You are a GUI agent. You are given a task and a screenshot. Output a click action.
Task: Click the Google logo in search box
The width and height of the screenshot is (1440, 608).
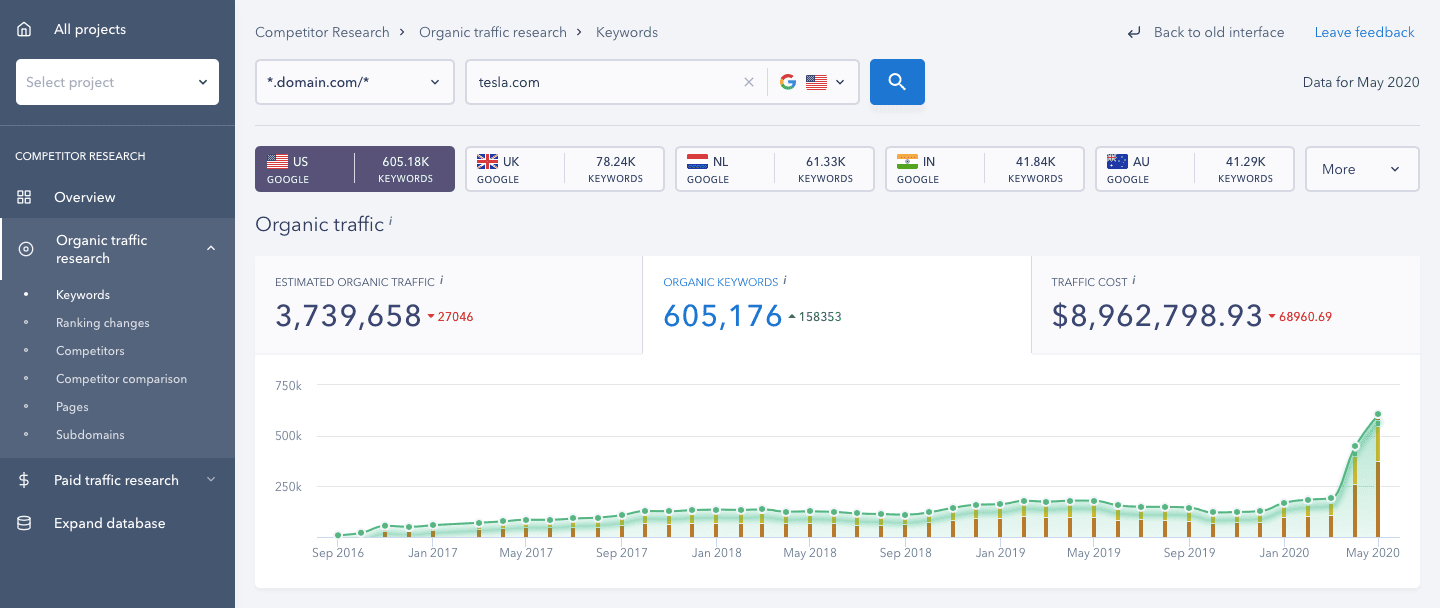pyautogui.click(x=788, y=82)
